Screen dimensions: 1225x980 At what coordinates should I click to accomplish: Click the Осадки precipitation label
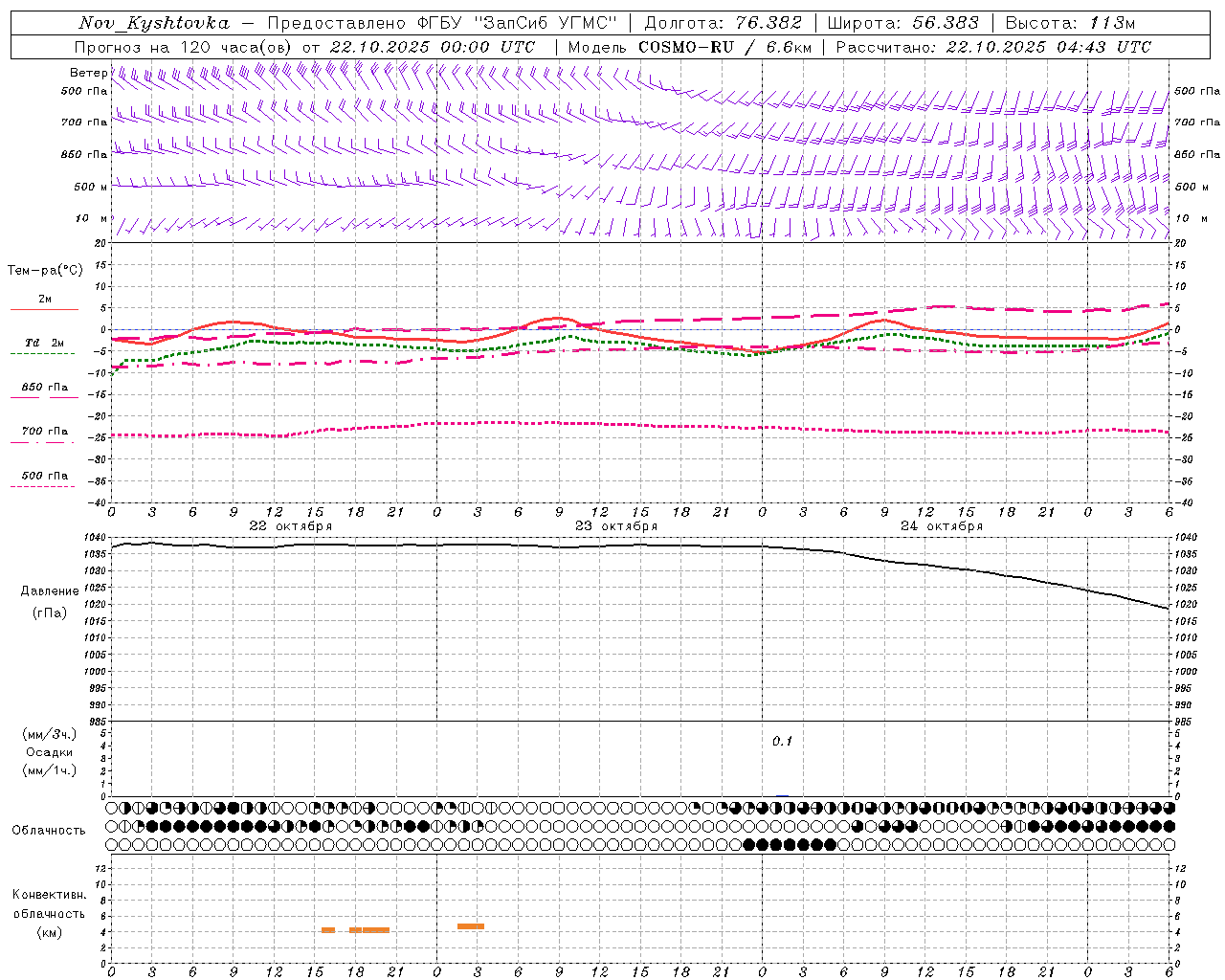50,752
